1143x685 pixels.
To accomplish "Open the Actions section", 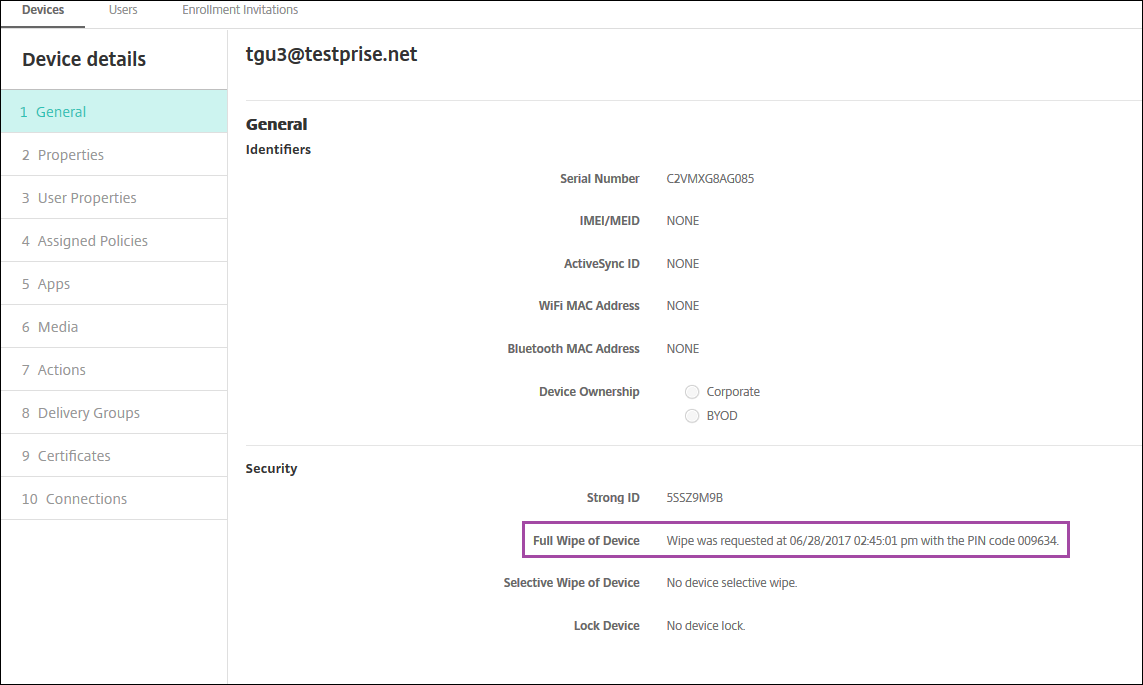I will [x=61, y=370].
